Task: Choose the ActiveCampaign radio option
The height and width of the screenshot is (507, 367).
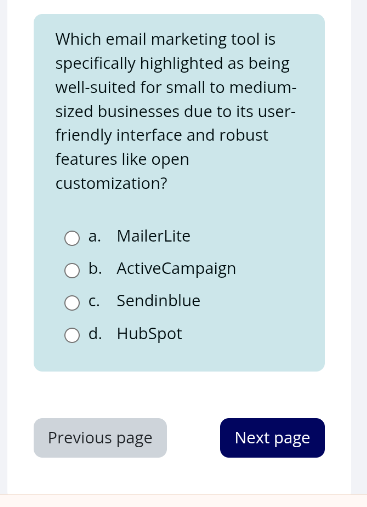Action: click(72, 270)
